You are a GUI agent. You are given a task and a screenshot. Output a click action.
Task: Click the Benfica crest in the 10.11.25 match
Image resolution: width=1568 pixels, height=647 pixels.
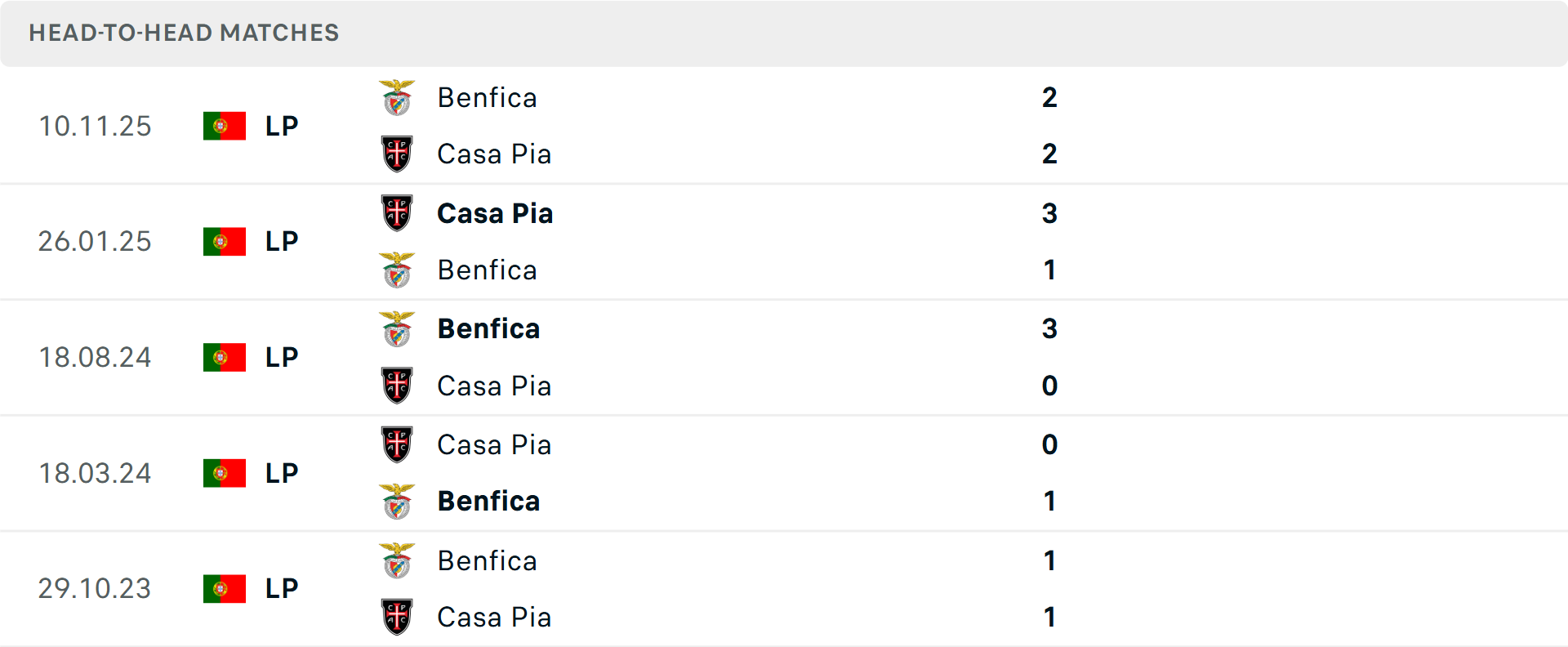click(397, 96)
